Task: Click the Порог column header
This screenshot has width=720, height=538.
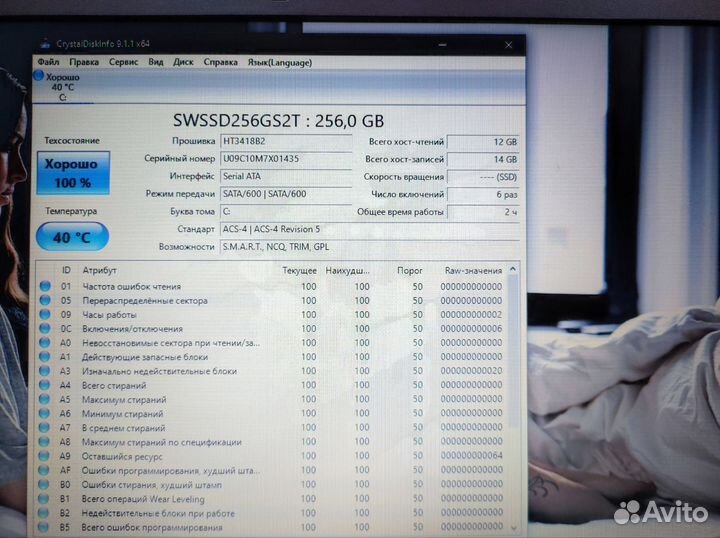Action: point(410,271)
